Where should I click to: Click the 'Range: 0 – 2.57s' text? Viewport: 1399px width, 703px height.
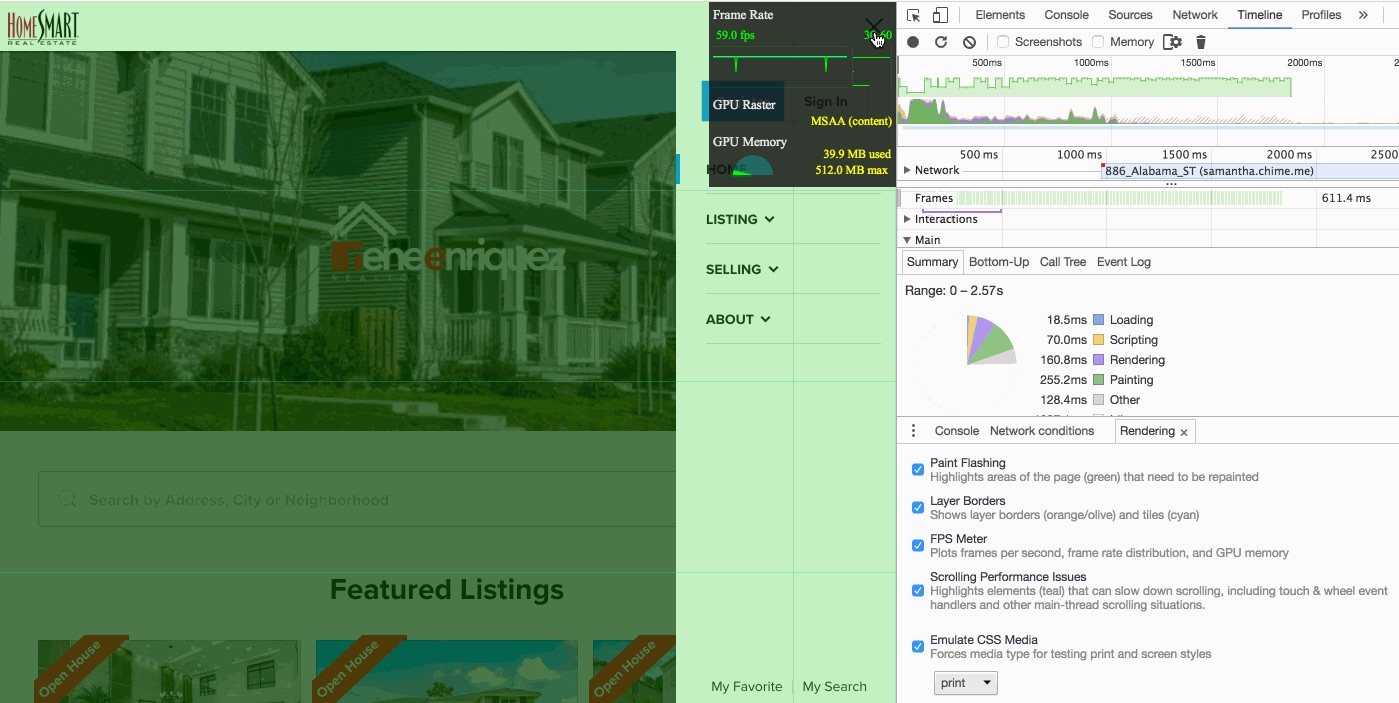[x=954, y=290]
